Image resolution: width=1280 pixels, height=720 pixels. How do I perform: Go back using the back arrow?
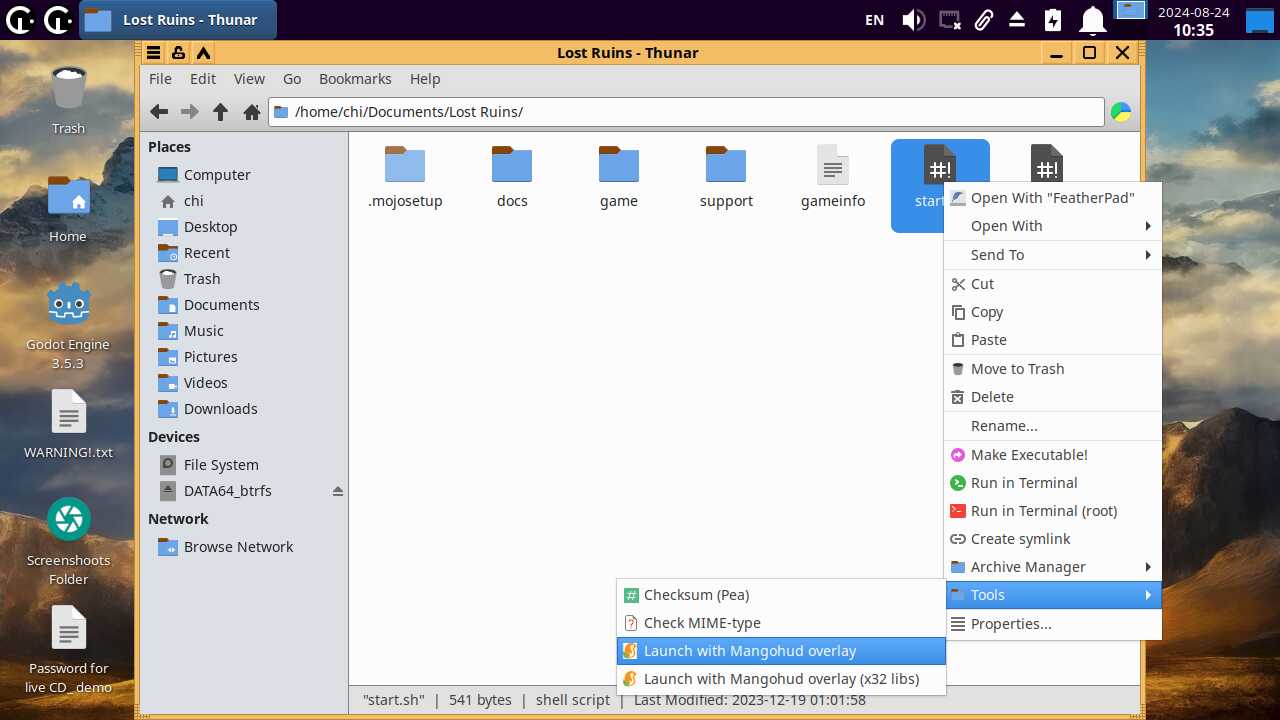click(x=159, y=112)
